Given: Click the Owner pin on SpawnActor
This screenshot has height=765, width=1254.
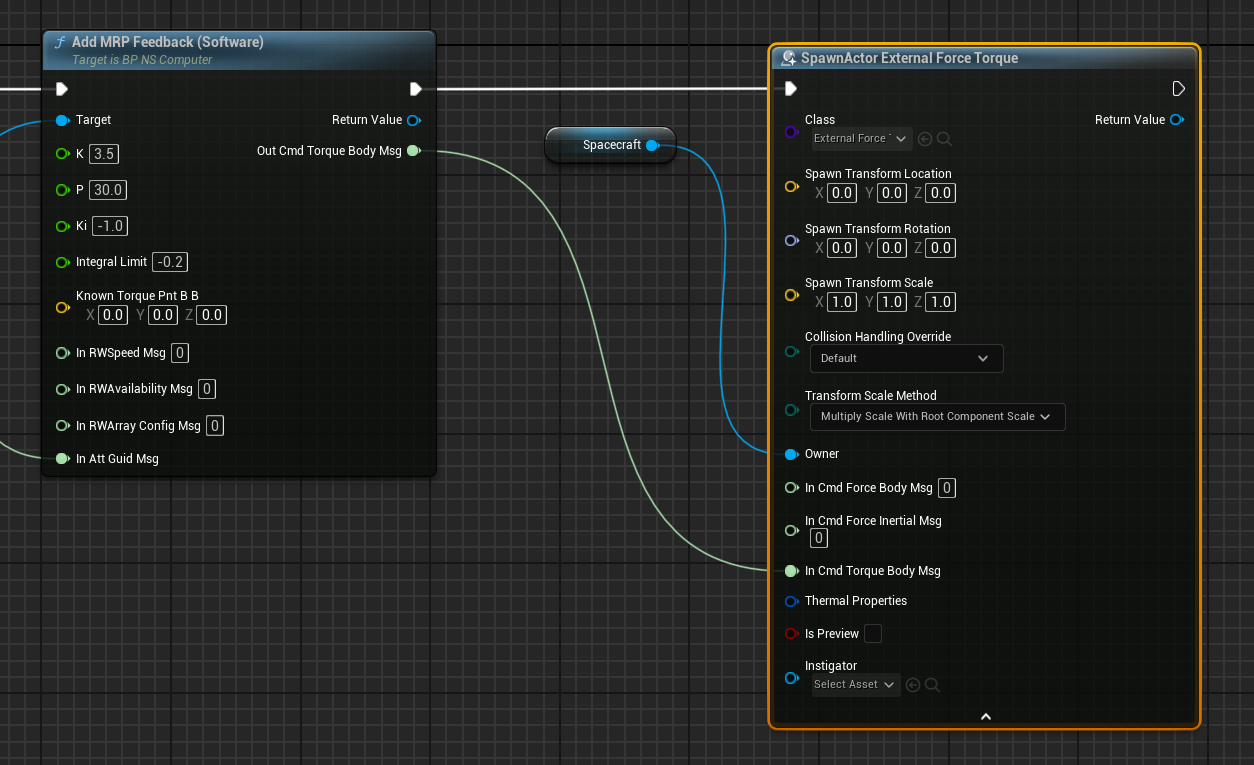Looking at the screenshot, I should click(792, 454).
